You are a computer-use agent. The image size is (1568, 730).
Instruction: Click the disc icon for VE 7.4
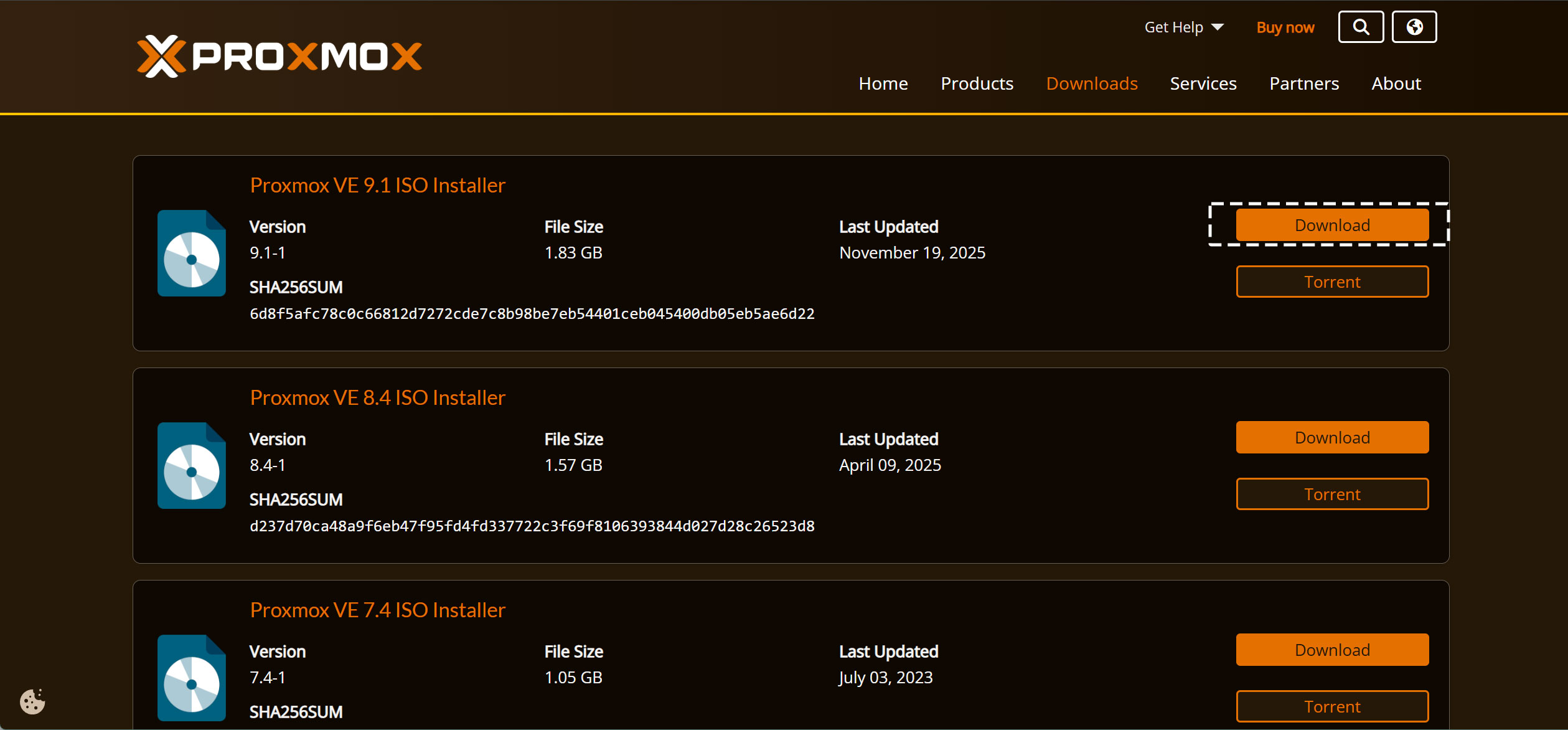tap(191, 678)
